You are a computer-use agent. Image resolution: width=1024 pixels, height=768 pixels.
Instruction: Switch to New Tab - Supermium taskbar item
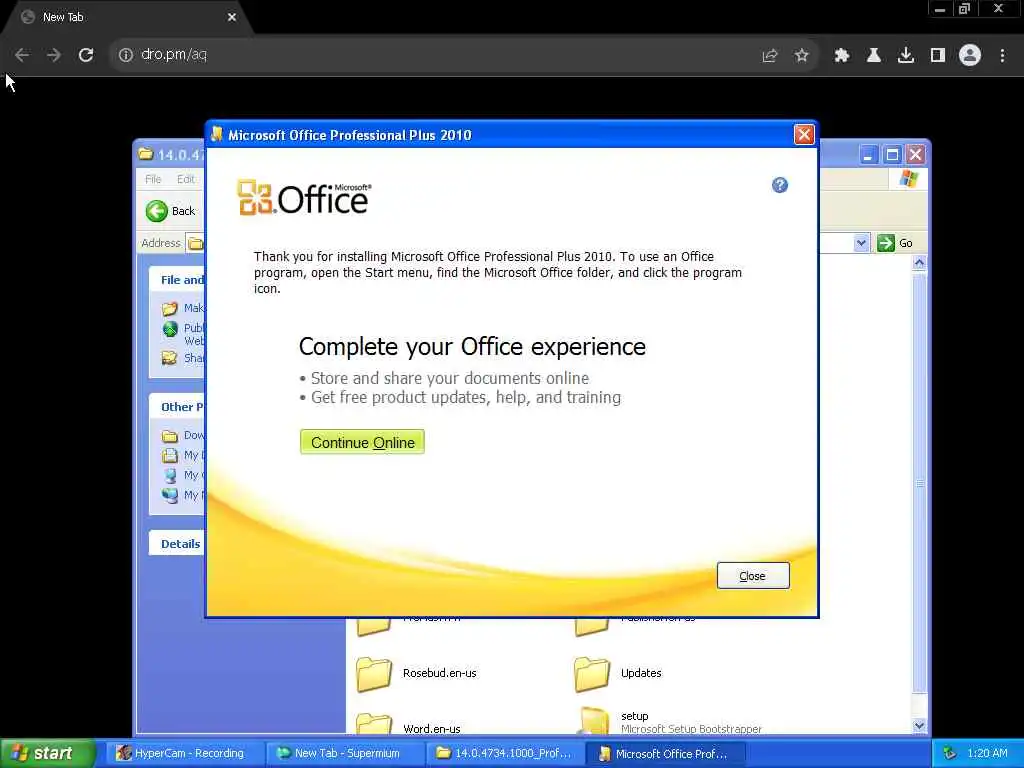pyautogui.click(x=345, y=753)
